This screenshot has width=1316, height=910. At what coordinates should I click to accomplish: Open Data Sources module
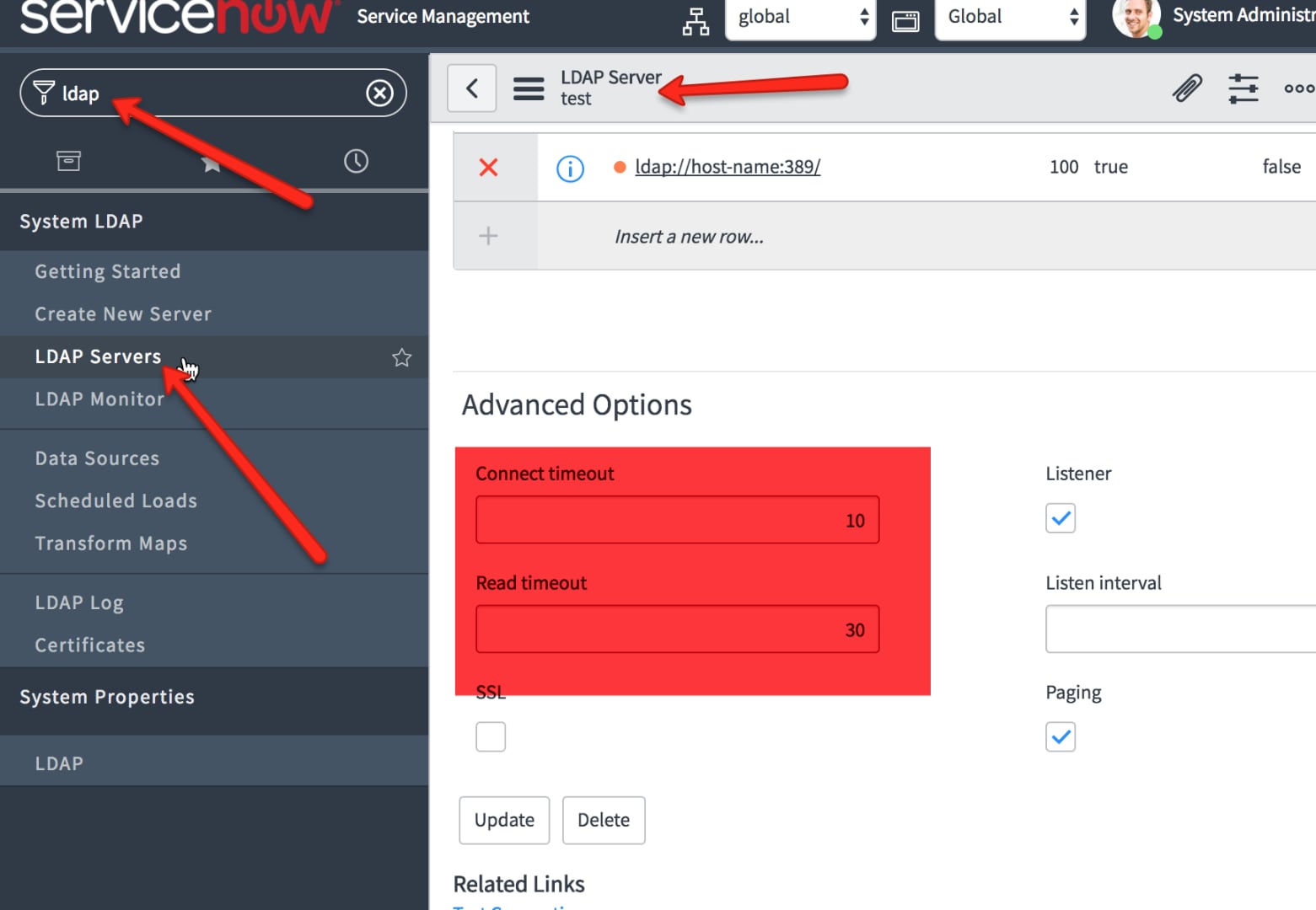pyautogui.click(x=97, y=458)
